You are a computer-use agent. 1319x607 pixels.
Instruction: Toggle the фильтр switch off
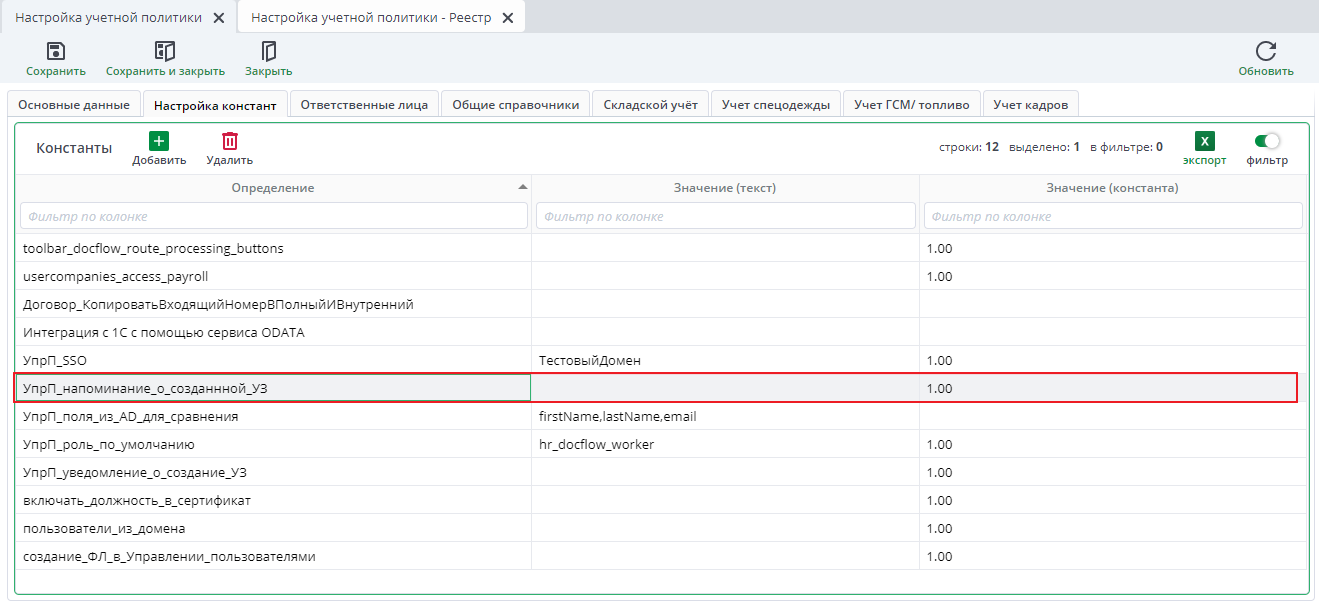(x=1267, y=142)
